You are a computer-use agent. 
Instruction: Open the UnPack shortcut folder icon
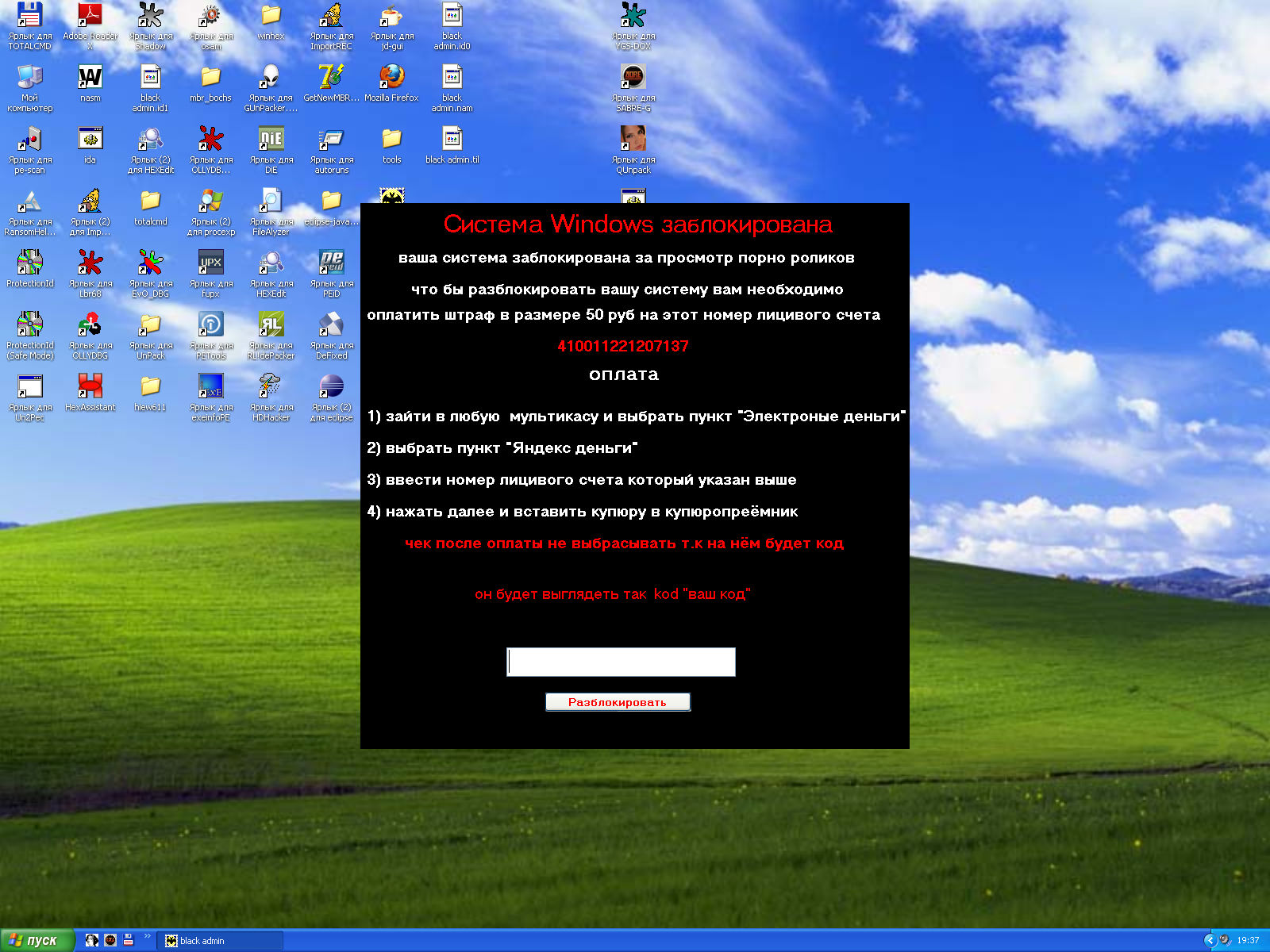[x=151, y=324]
